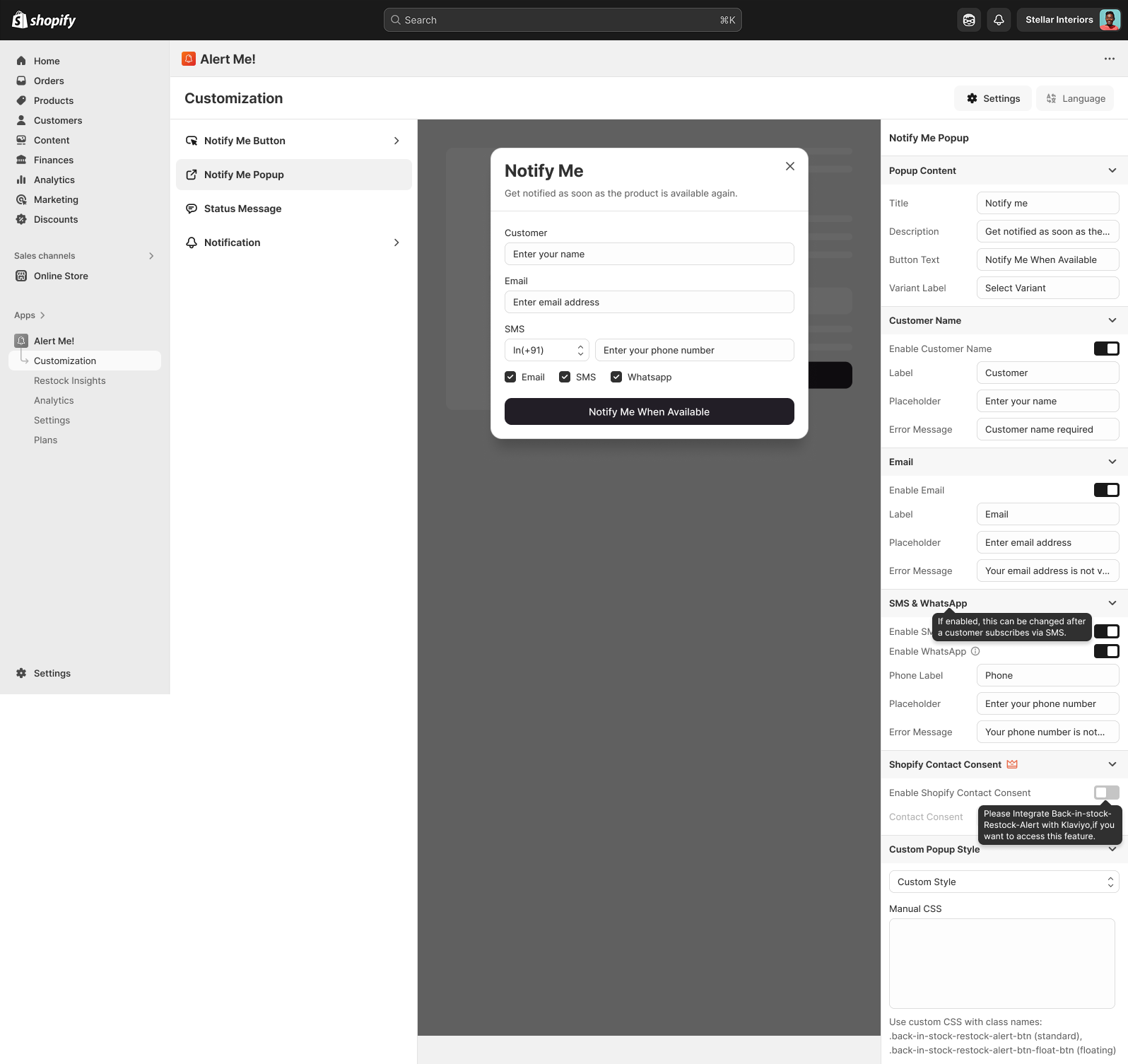Collapse the Customer Name section
This screenshot has width=1128, height=1064.
tap(1112, 320)
